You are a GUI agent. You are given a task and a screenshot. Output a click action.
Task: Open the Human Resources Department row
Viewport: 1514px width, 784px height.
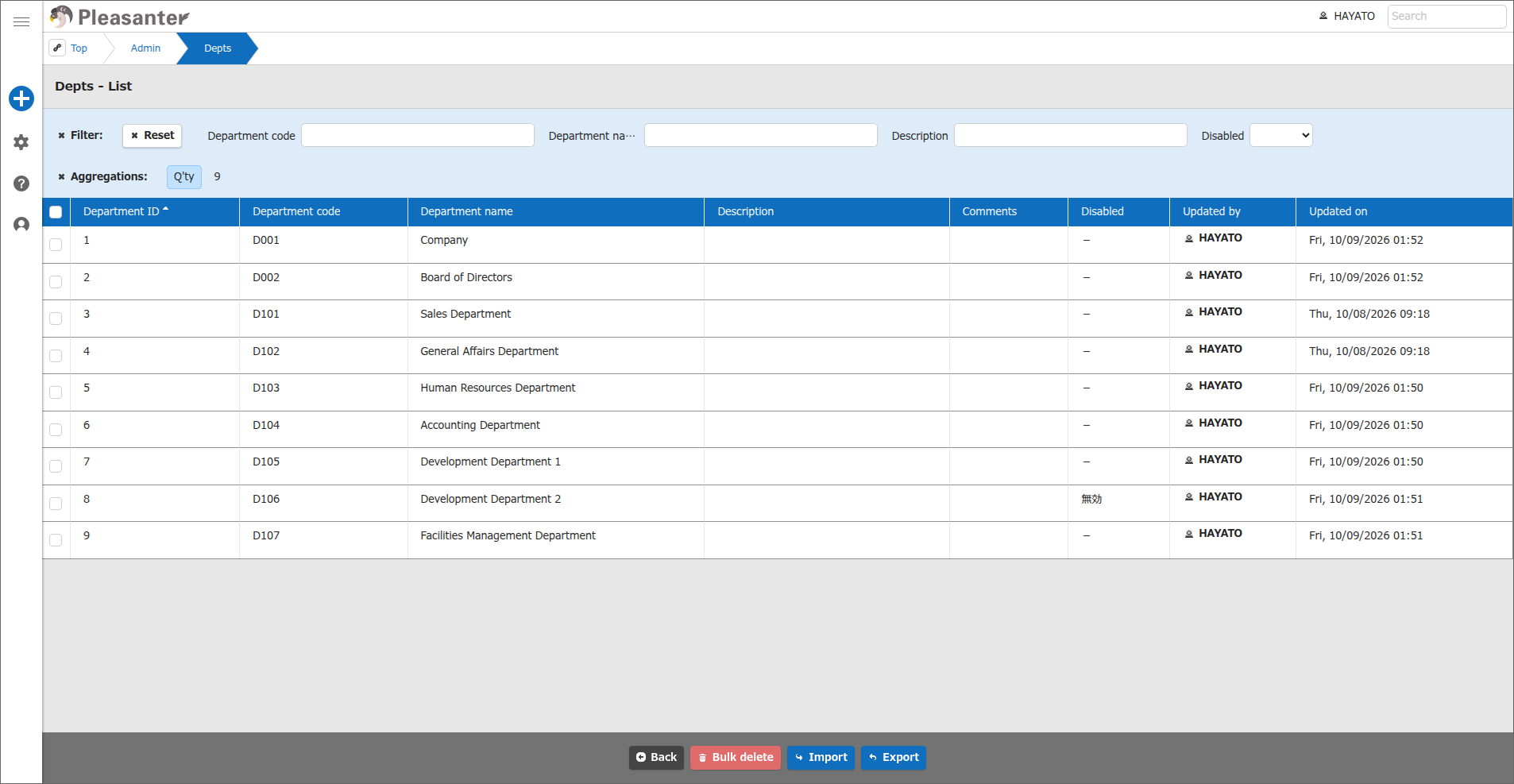click(778, 392)
